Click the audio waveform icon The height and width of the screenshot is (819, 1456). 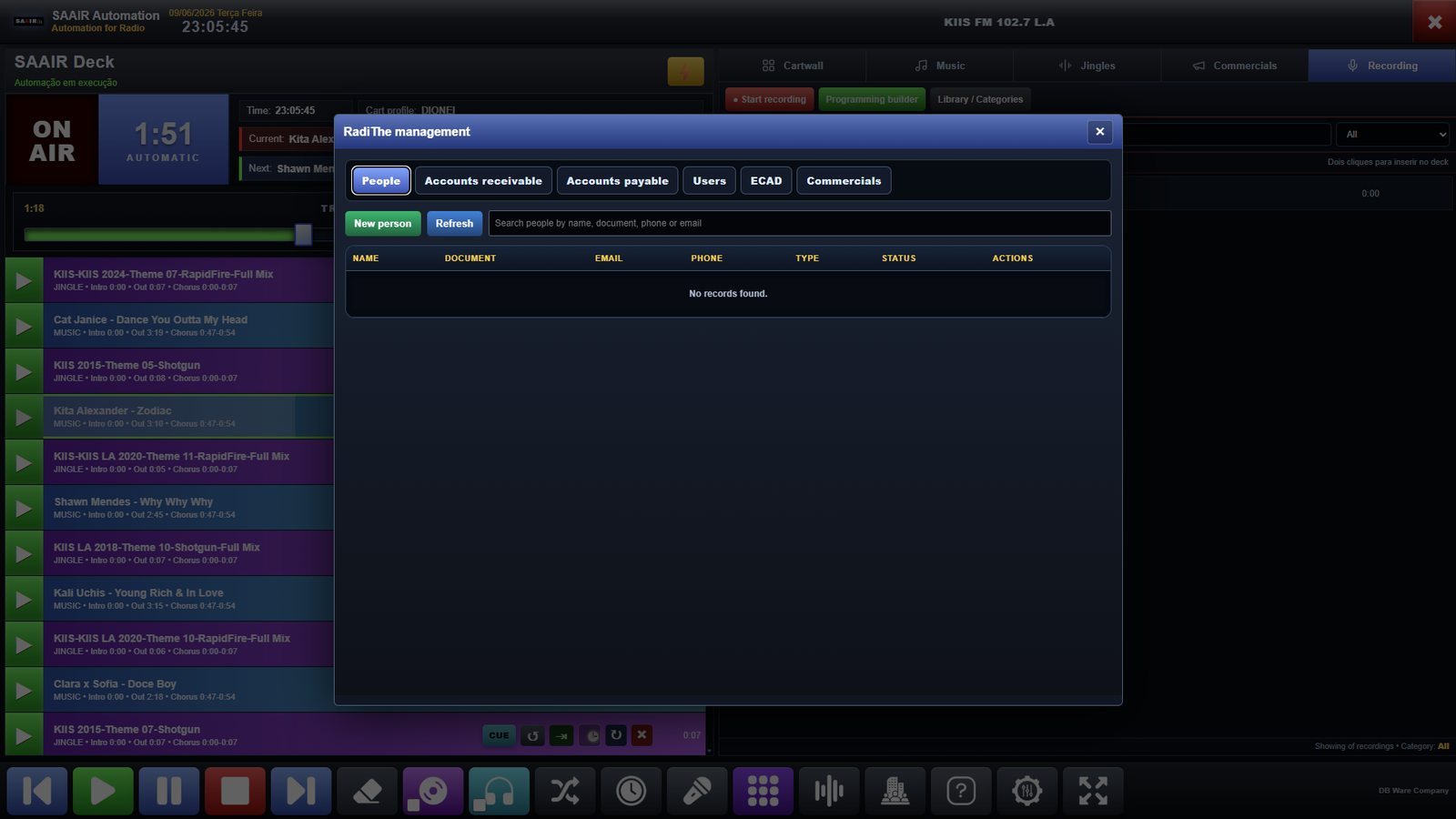pyautogui.click(x=829, y=791)
